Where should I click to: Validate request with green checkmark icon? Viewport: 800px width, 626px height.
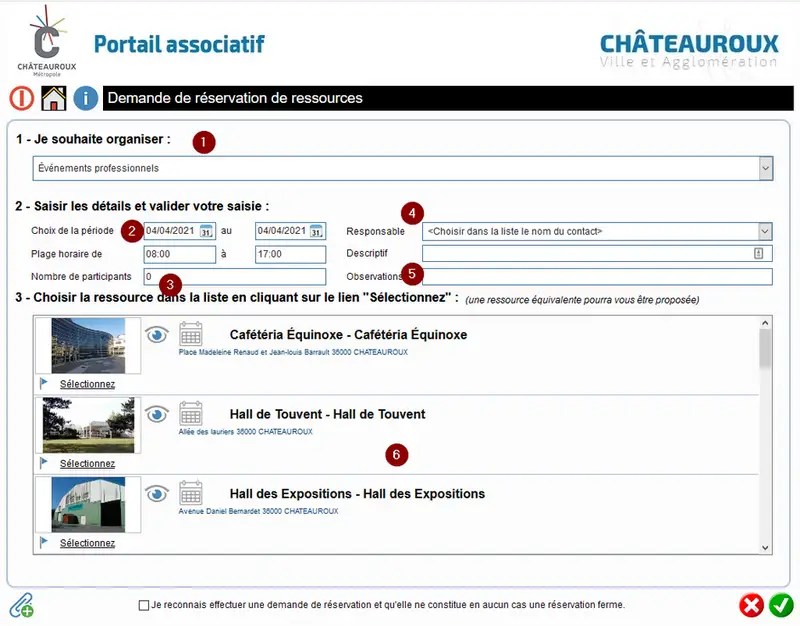[781, 606]
